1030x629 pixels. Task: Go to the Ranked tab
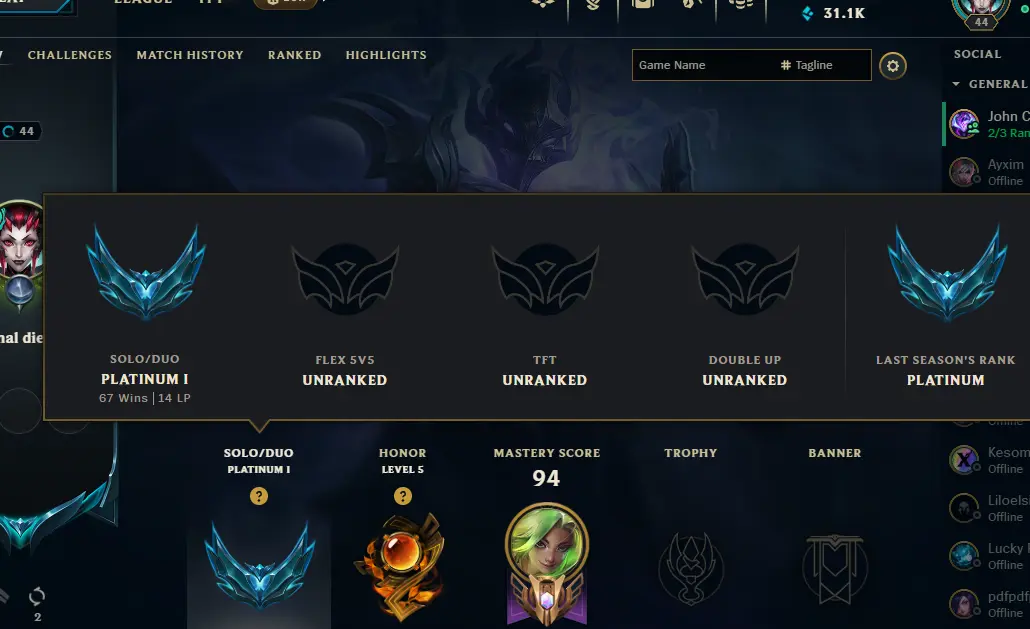pos(294,55)
